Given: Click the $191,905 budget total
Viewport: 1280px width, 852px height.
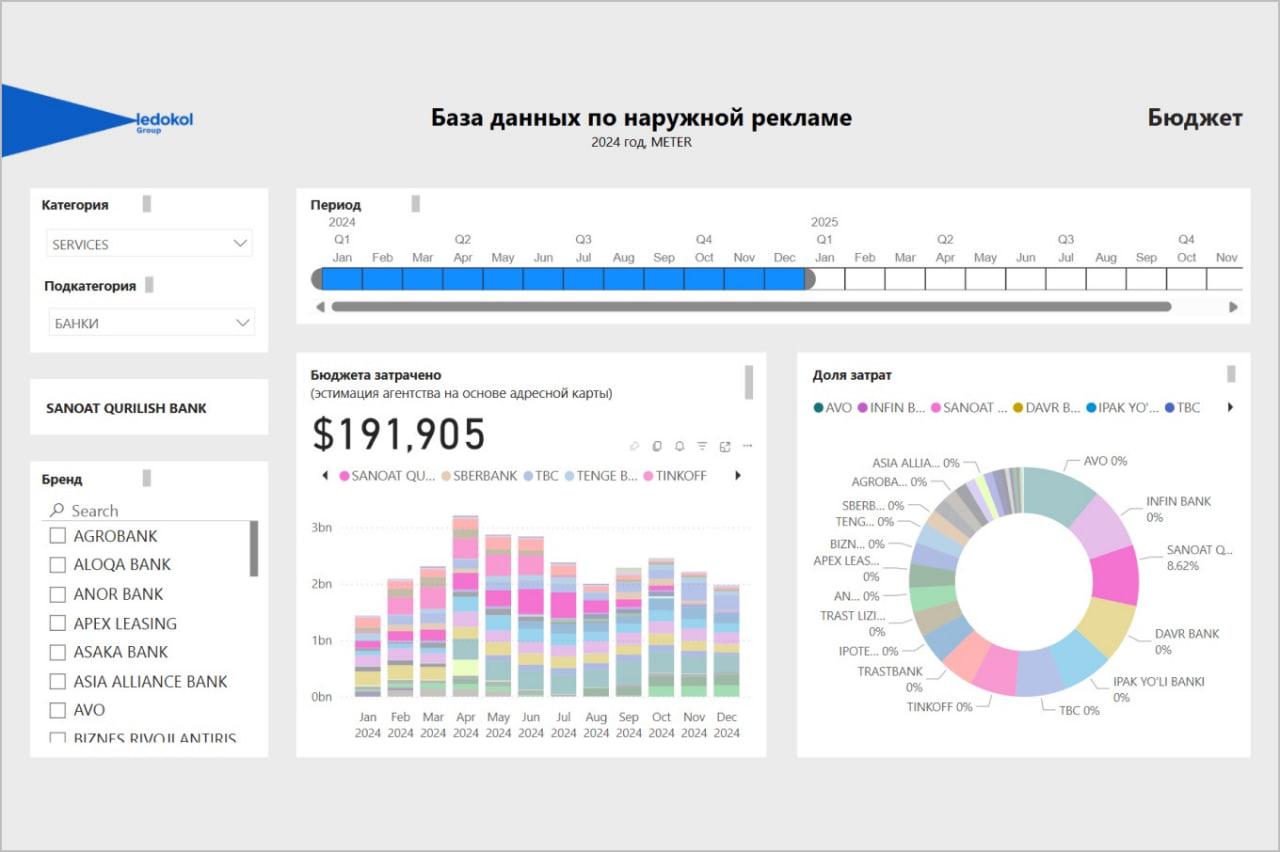Looking at the screenshot, I should 399,434.
